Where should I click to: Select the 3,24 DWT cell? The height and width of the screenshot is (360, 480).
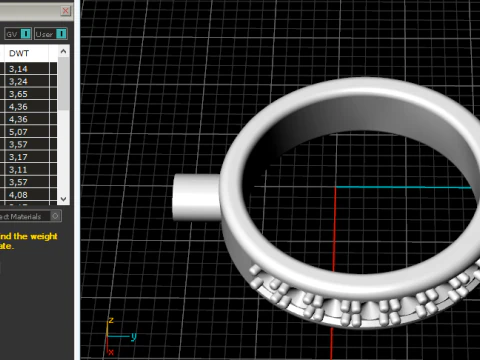(x=26, y=82)
